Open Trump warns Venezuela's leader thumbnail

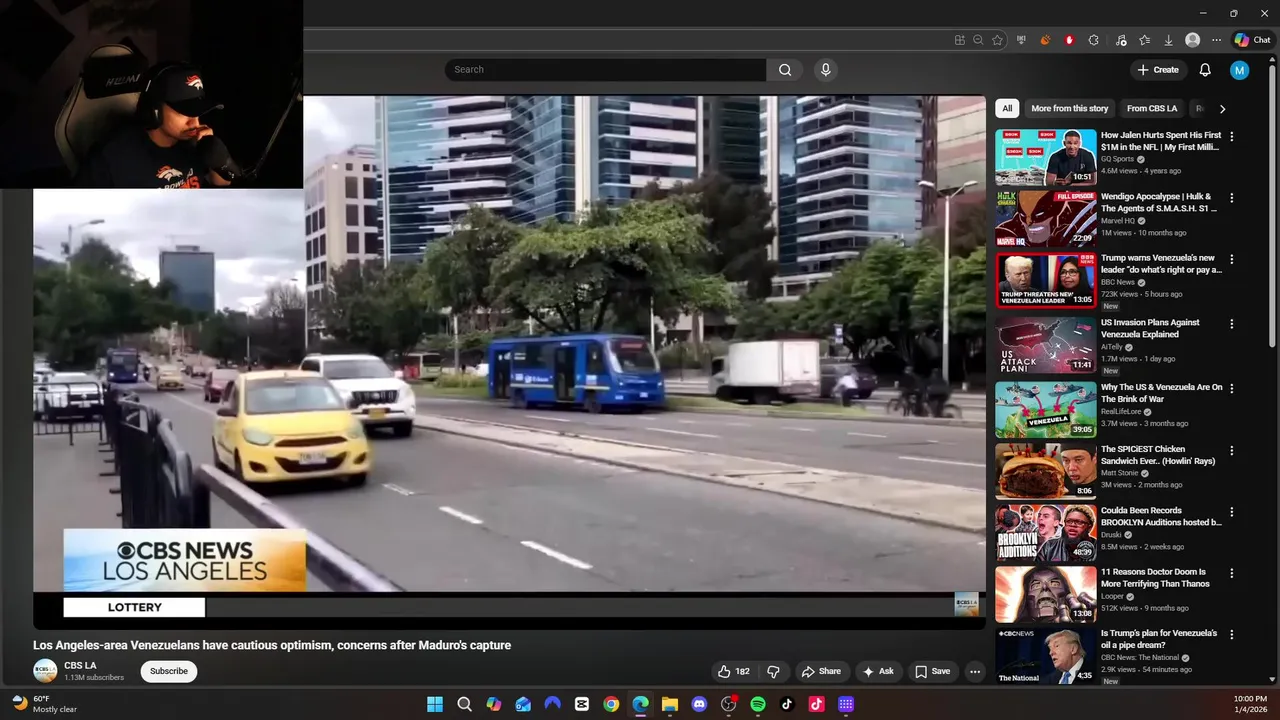(1045, 280)
